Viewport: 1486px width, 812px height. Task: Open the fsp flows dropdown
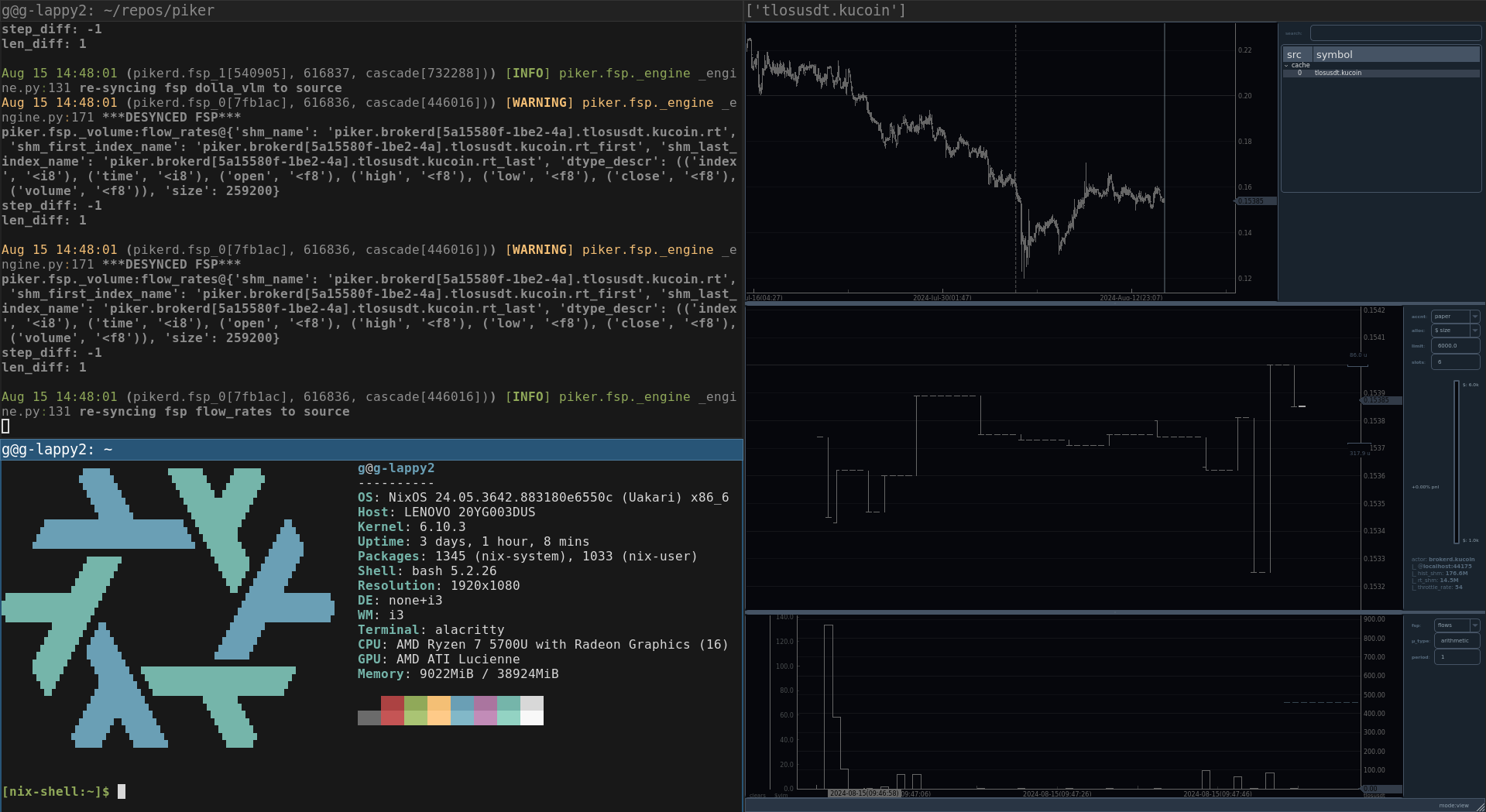pyautogui.click(x=1456, y=625)
